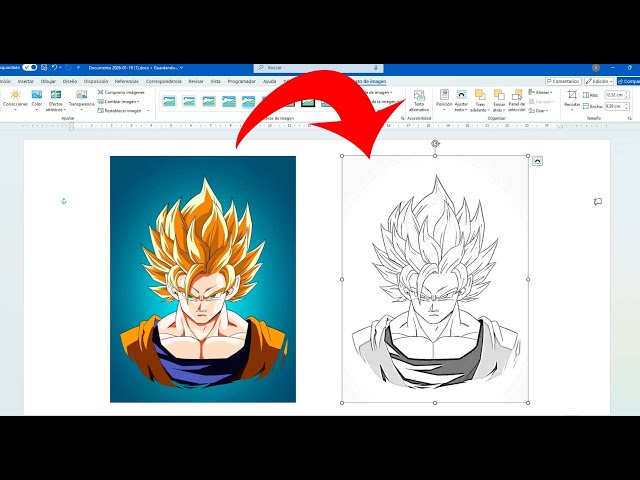Screen dimensions: 640x480
Task: Click Comprimir imágenes
Action: pos(121,93)
